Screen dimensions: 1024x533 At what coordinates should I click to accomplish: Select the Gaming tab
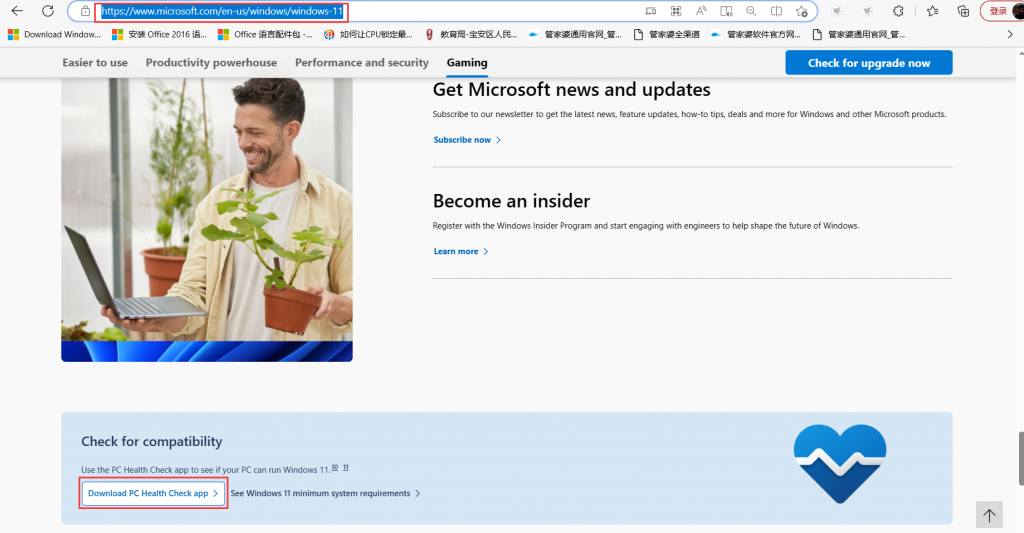pos(467,63)
